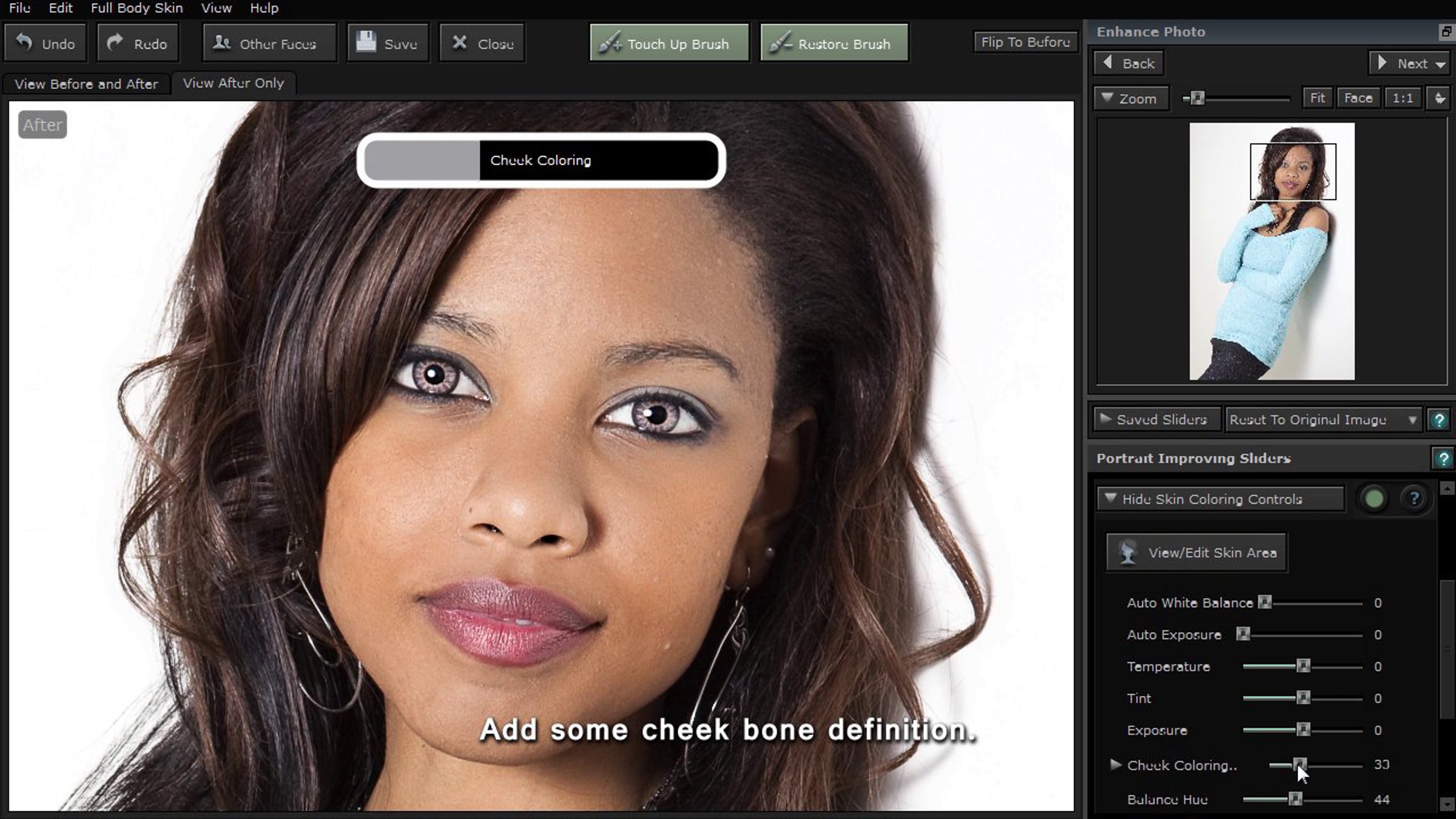Screen dimensions: 1456x819
Task: Click the Temperature slider handle
Action: click(1303, 666)
